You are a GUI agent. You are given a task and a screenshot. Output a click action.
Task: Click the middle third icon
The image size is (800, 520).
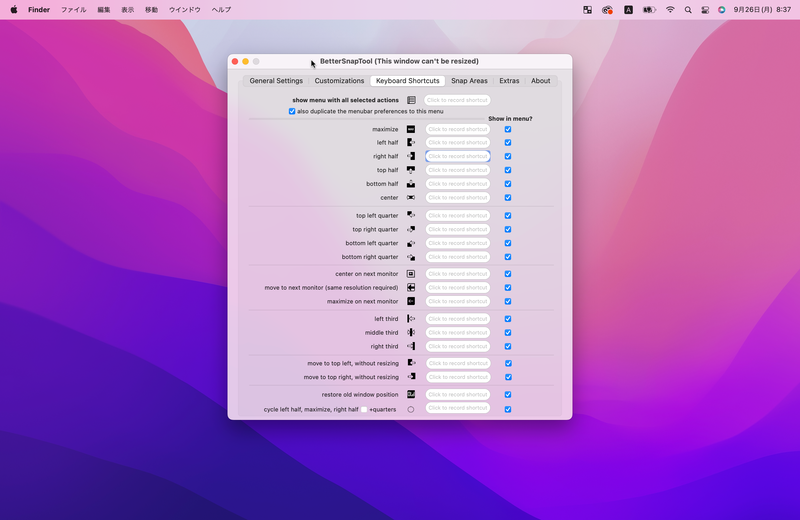[411, 333]
